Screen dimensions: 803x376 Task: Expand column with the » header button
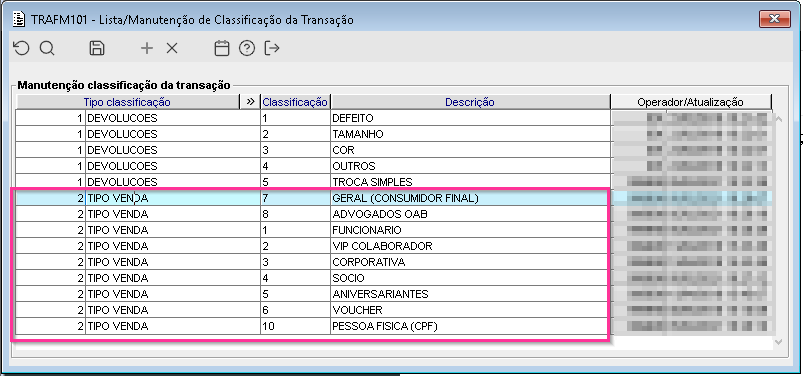point(250,102)
